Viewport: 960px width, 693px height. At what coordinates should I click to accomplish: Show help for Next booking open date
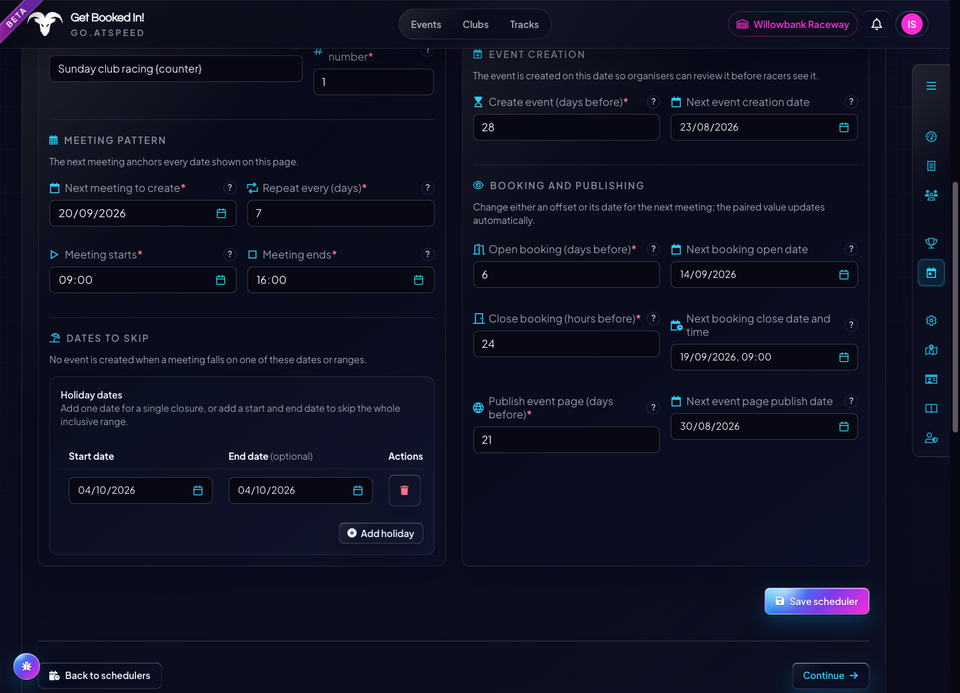851,249
